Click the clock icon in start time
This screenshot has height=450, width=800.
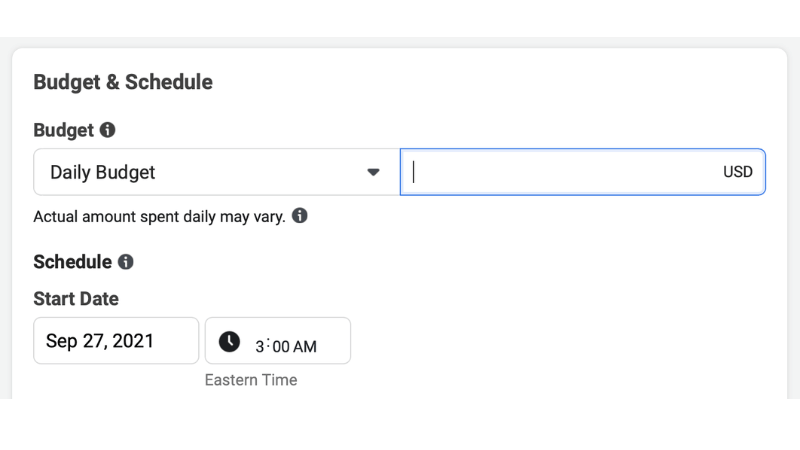tap(229, 342)
